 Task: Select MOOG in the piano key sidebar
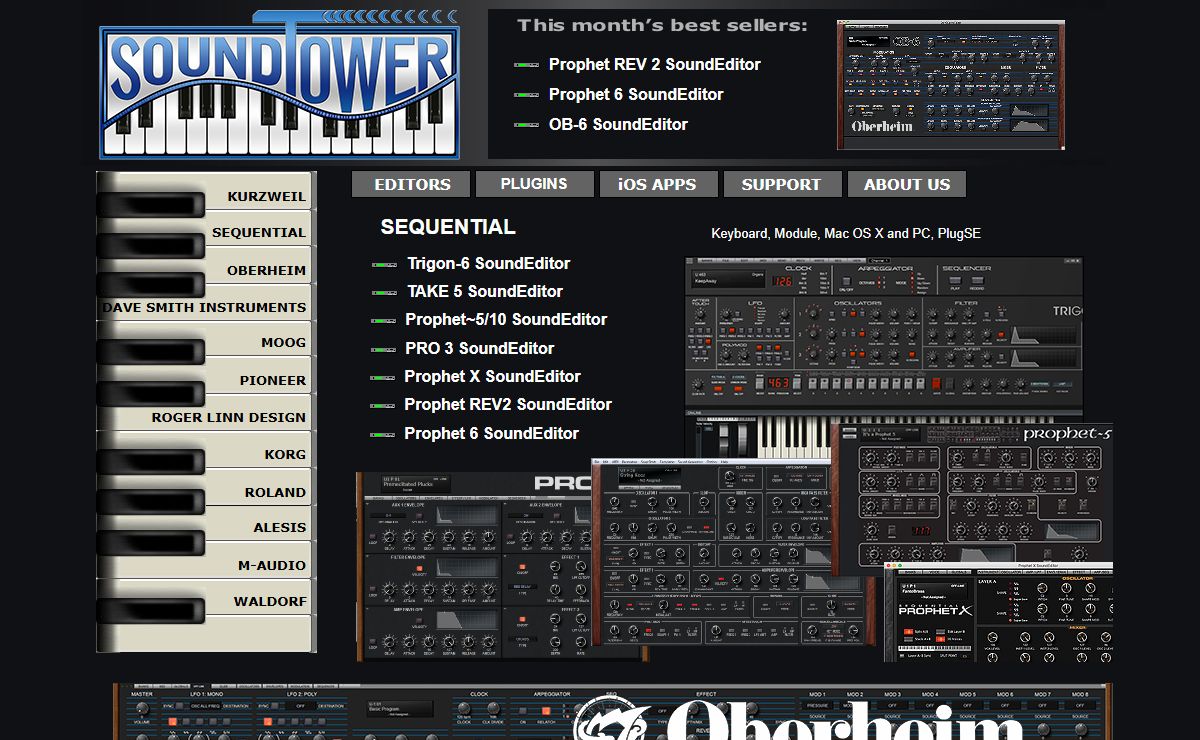[x=283, y=342]
